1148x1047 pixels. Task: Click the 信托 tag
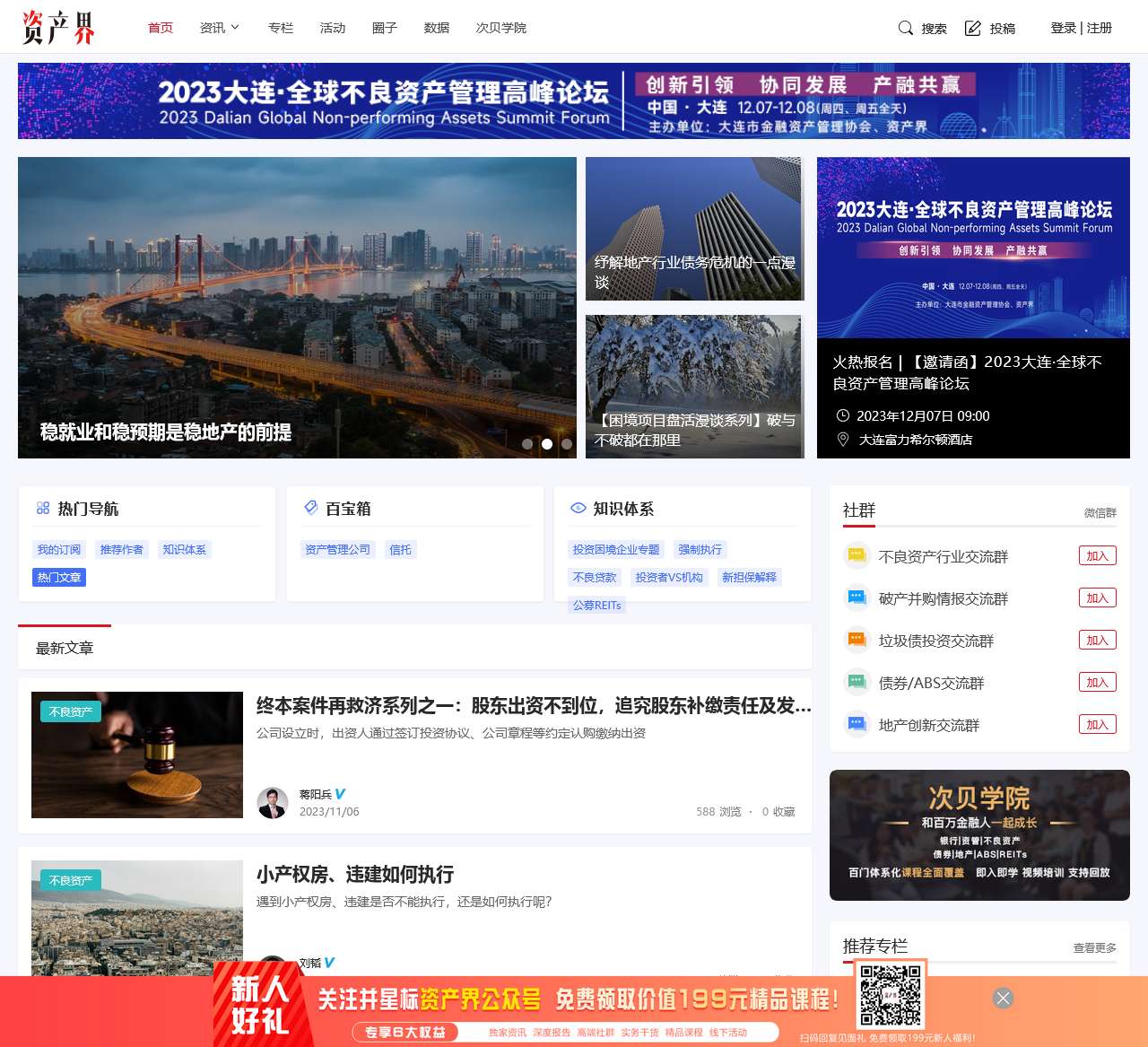click(x=401, y=550)
